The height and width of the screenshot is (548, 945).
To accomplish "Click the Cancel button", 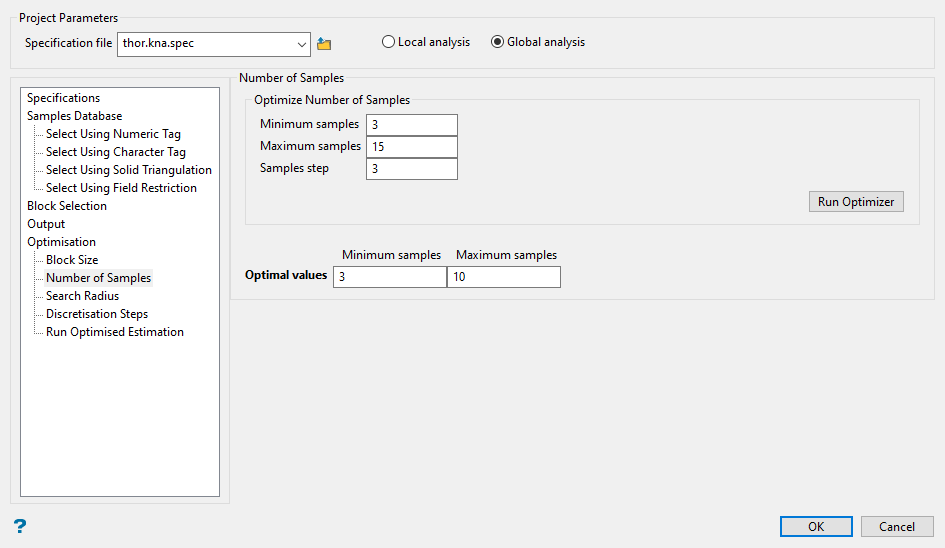I will point(897,526).
